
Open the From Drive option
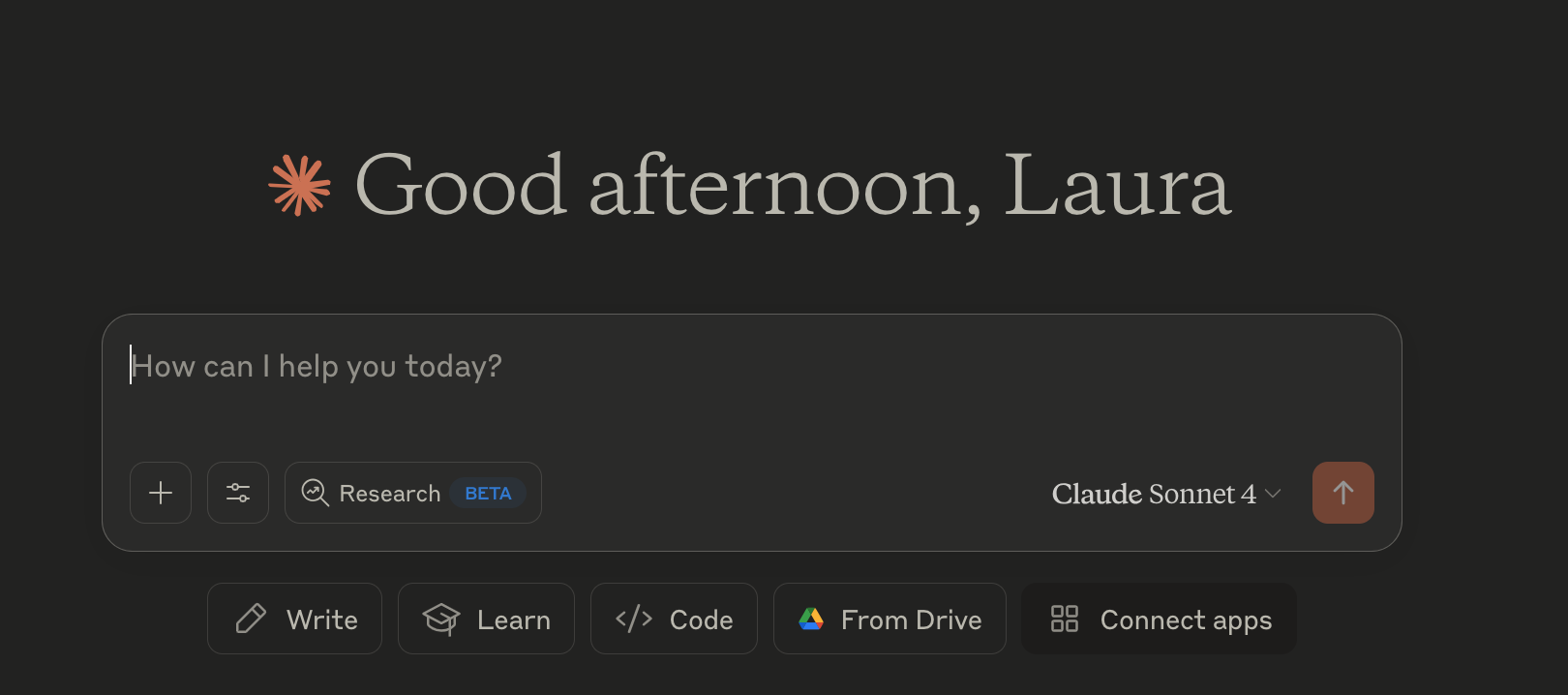[x=890, y=619]
